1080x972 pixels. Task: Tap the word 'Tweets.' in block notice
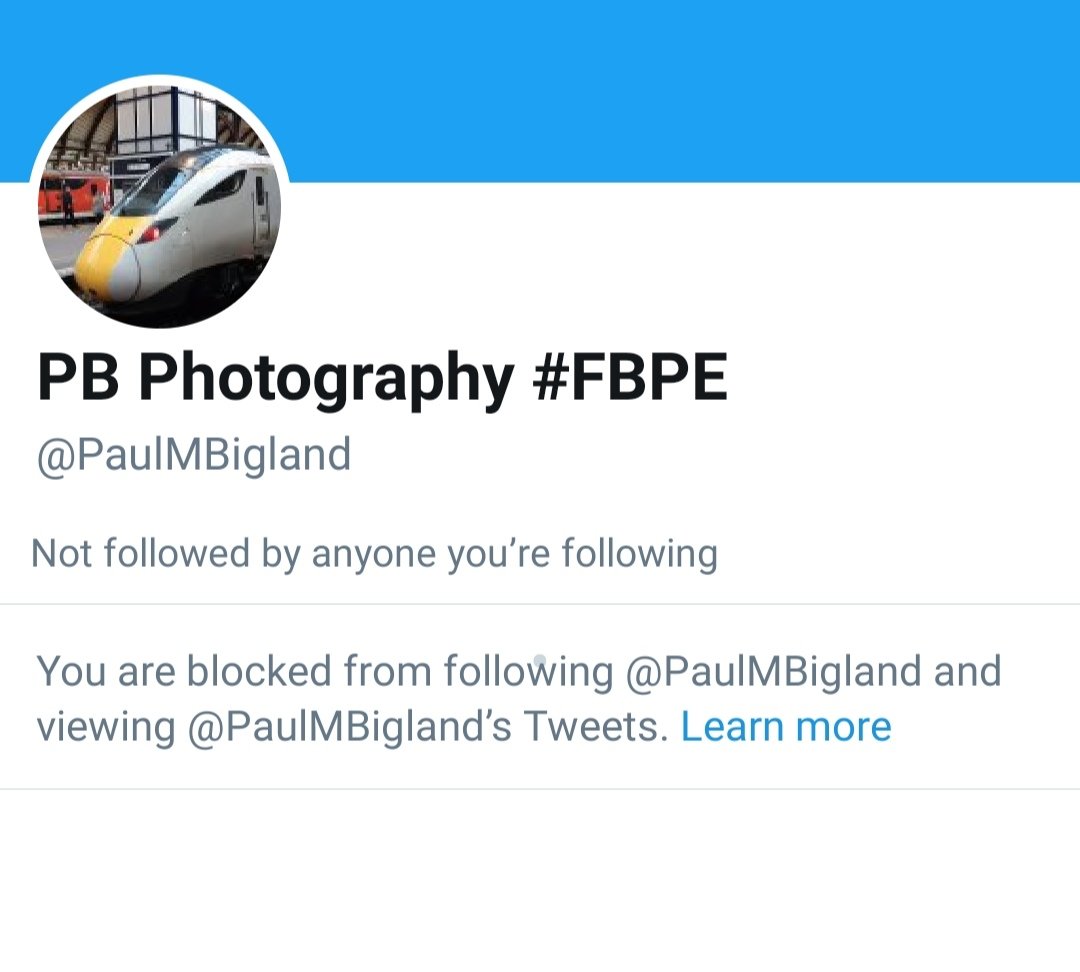coord(596,727)
